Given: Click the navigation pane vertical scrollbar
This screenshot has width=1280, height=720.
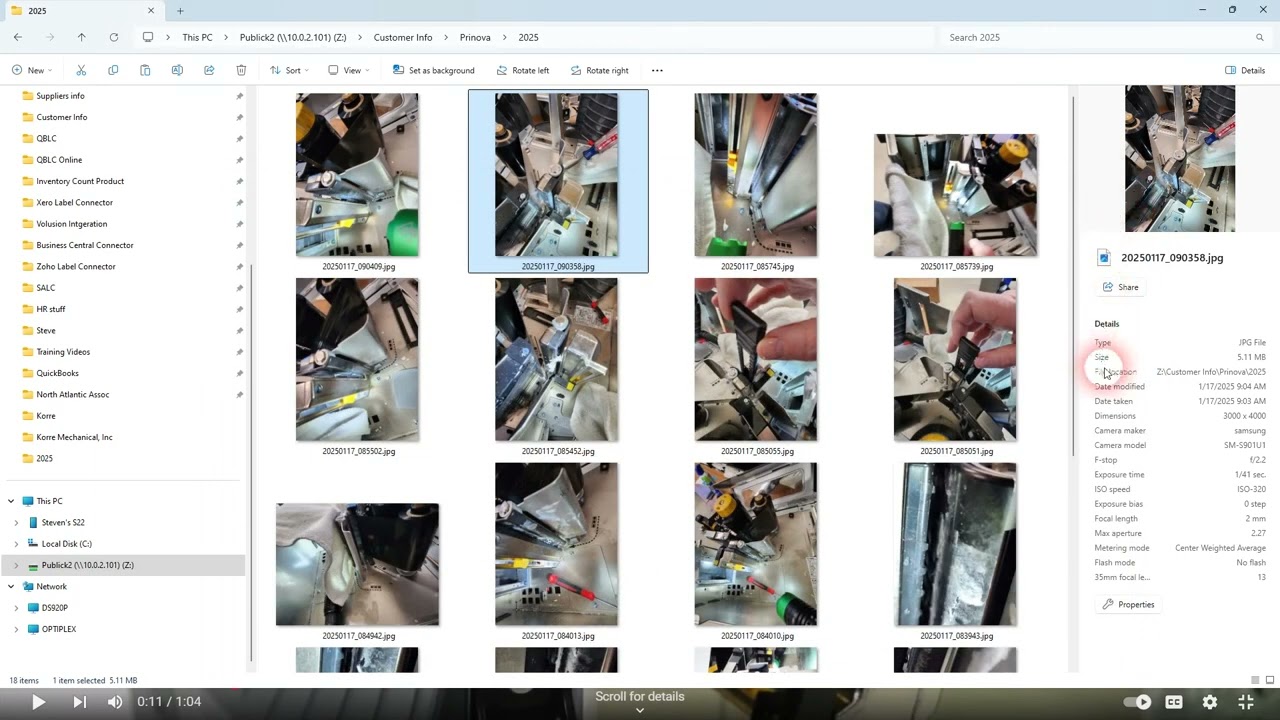Looking at the screenshot, I should [251, 465].
